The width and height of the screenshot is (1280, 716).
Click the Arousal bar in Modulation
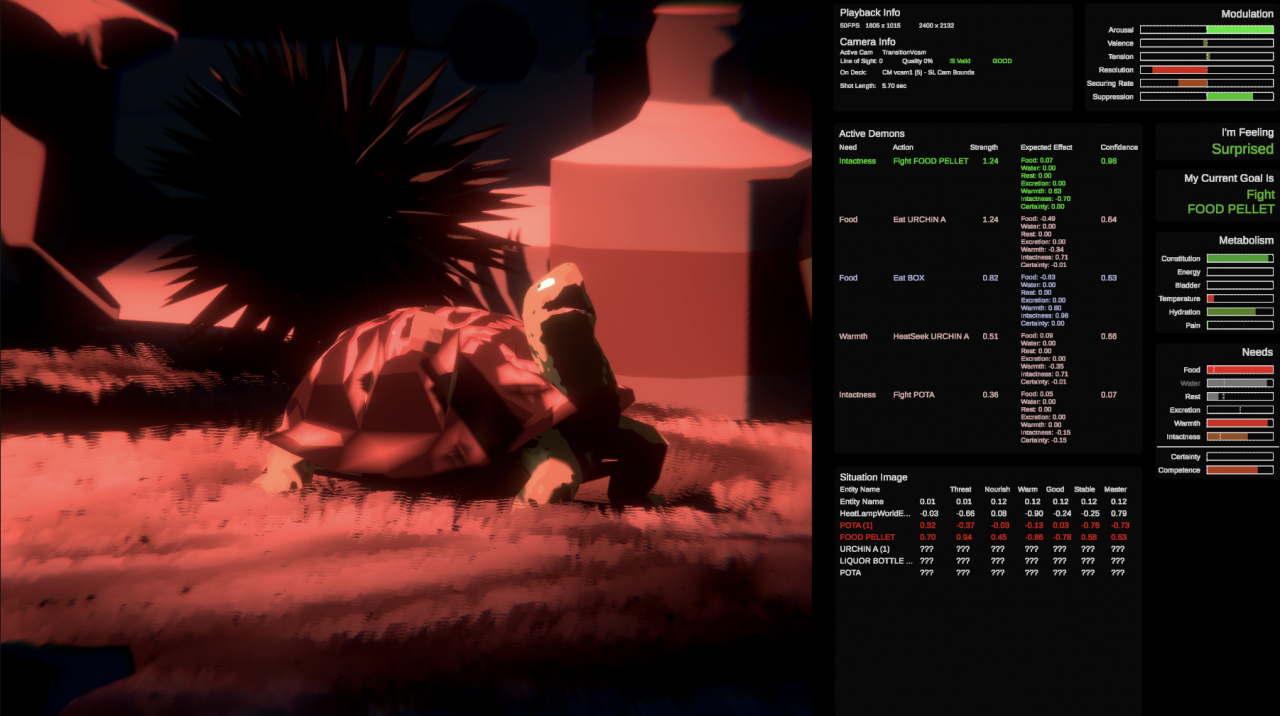pyautogui.click(x=1206, y=30)
